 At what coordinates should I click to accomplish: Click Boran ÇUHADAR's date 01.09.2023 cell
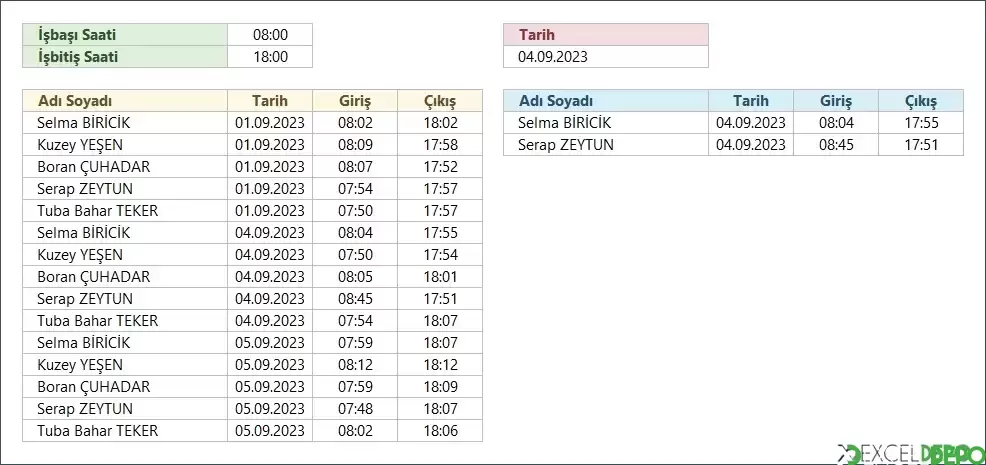point(270,167)
